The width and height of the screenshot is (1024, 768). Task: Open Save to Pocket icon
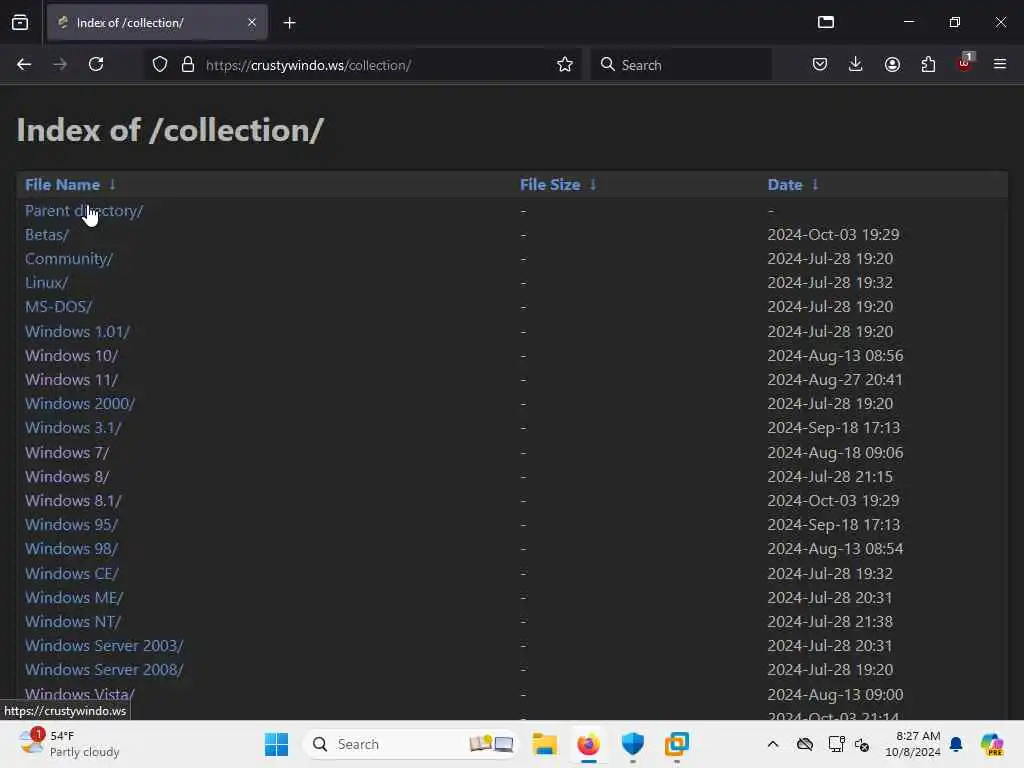(820, 65)
